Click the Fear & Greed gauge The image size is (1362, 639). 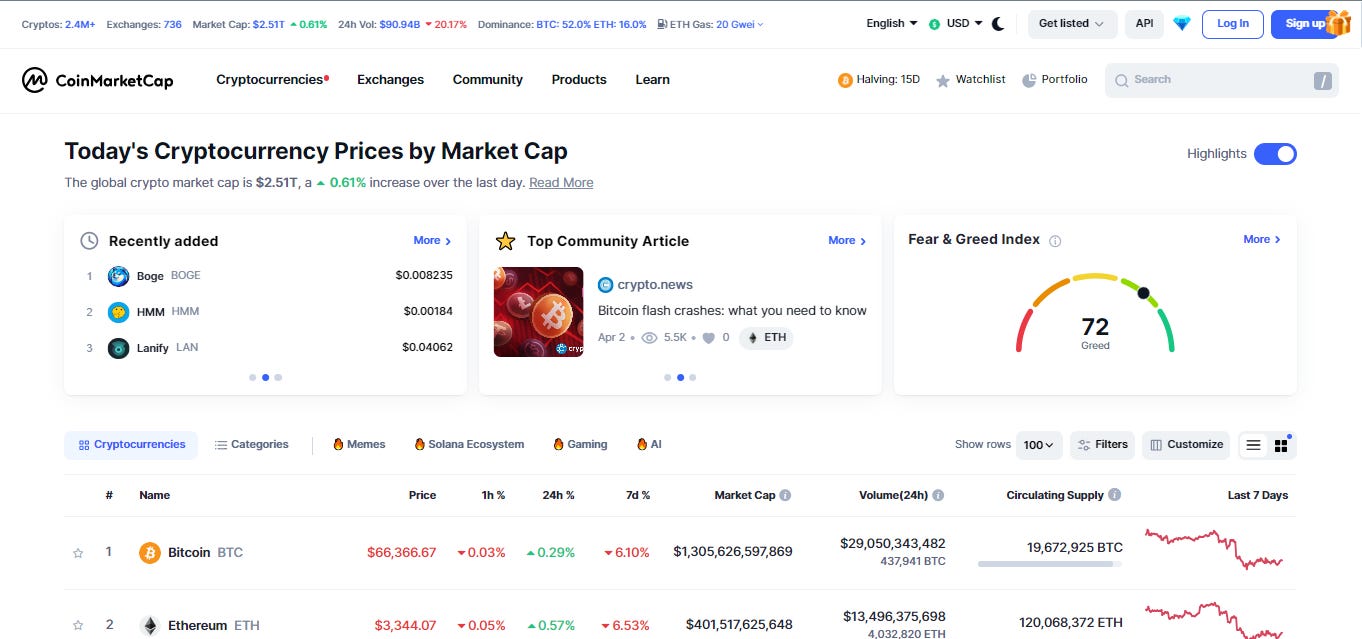coord(1095,313)
